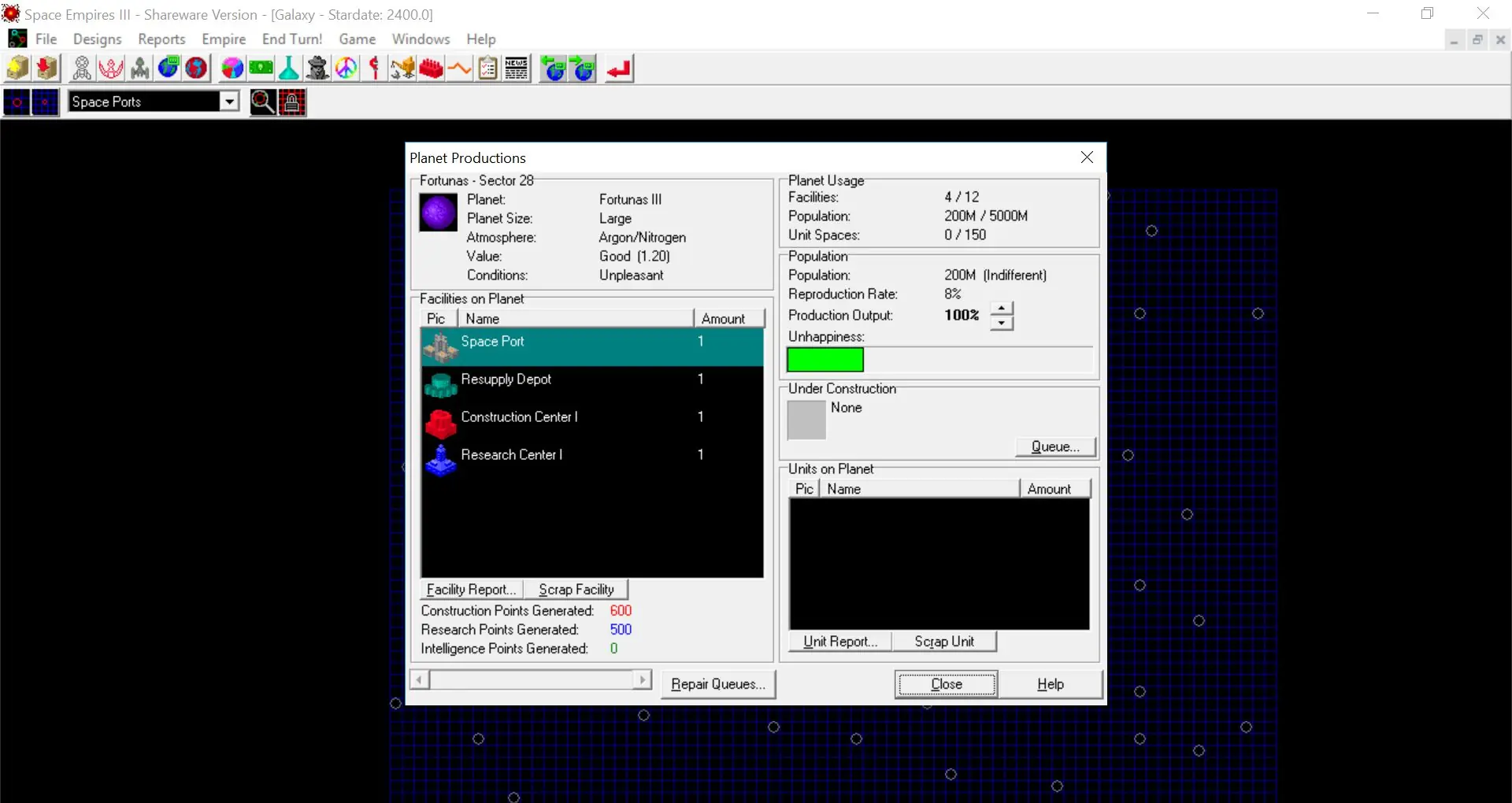This screenshot has width=1512, height=803.
Task: Click the red globe toolbar icon
Action: click(x=197, y=69)
